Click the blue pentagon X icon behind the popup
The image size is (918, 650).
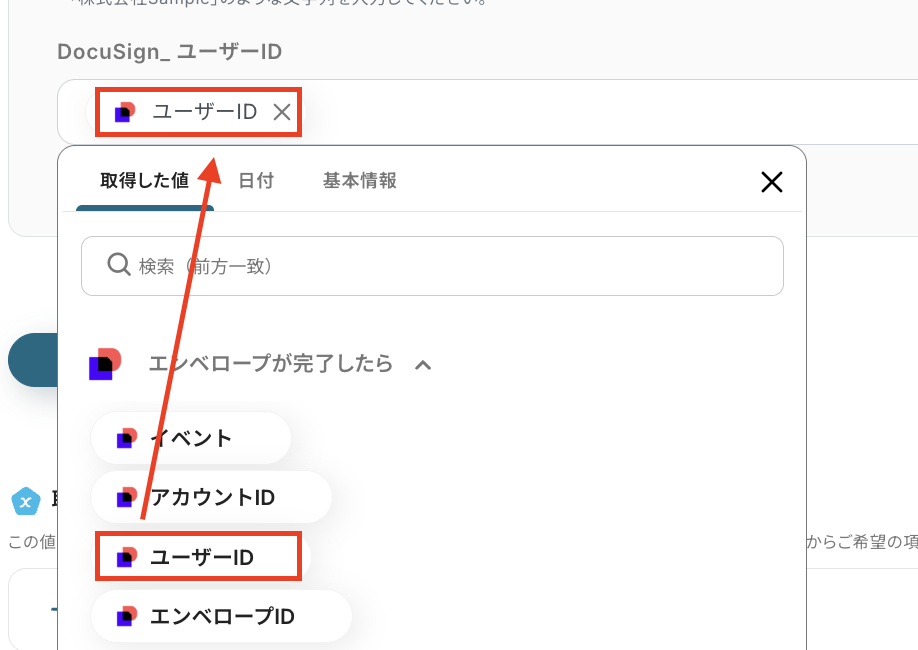pos(26,501)
